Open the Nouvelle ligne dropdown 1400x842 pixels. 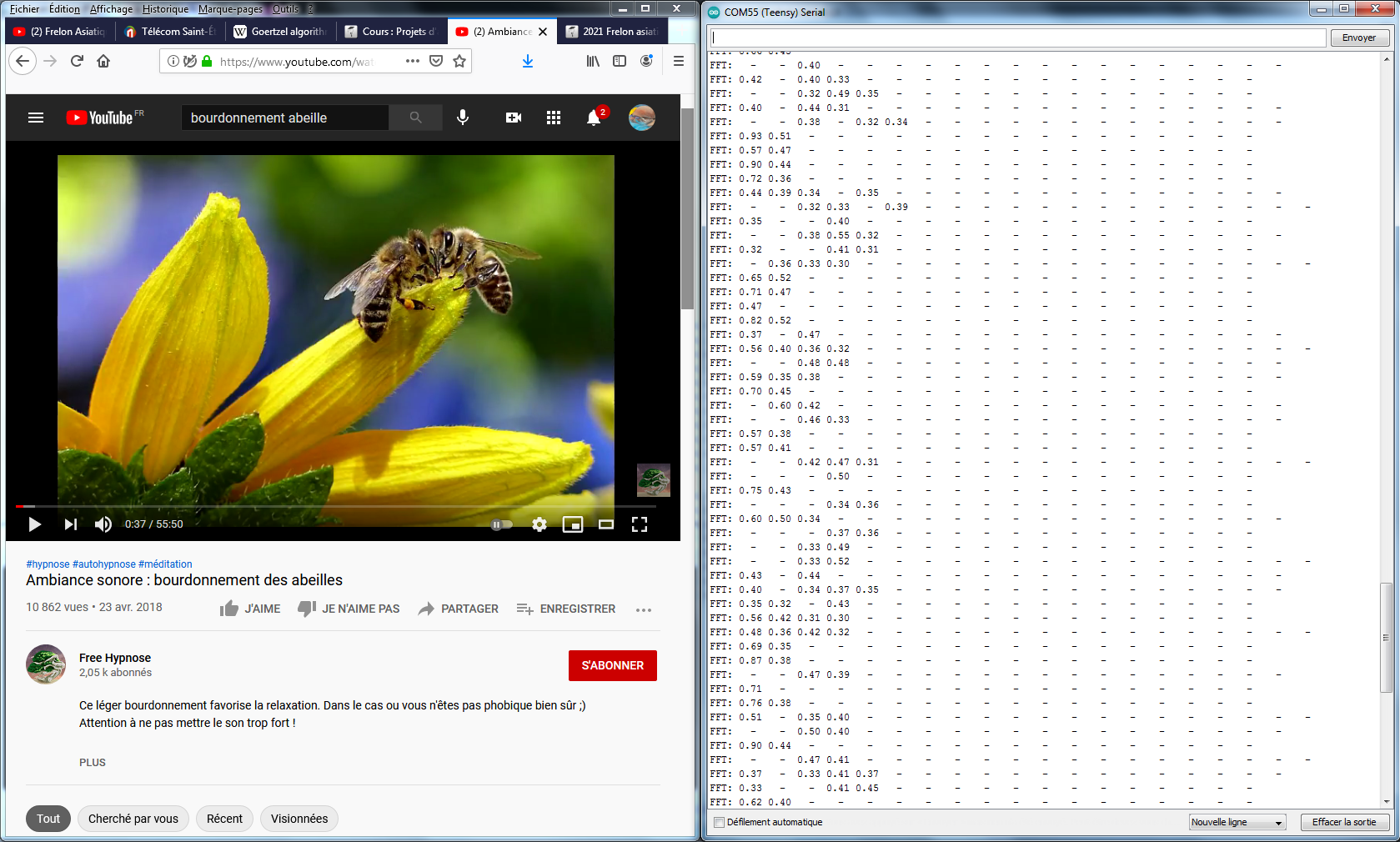[1237, 822]
